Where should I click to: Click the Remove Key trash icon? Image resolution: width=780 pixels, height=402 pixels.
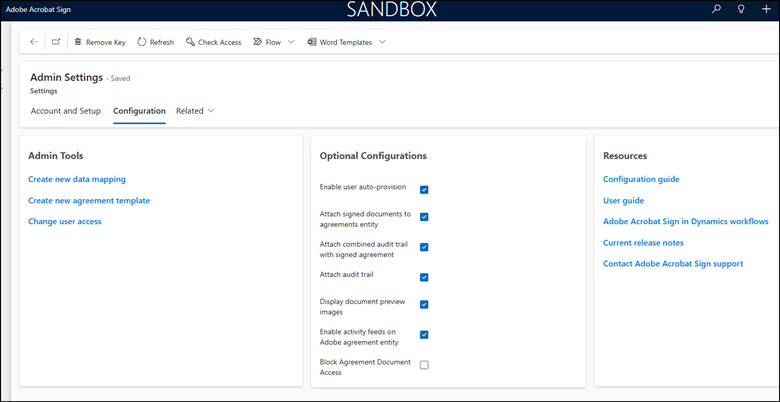coord(78,42)
